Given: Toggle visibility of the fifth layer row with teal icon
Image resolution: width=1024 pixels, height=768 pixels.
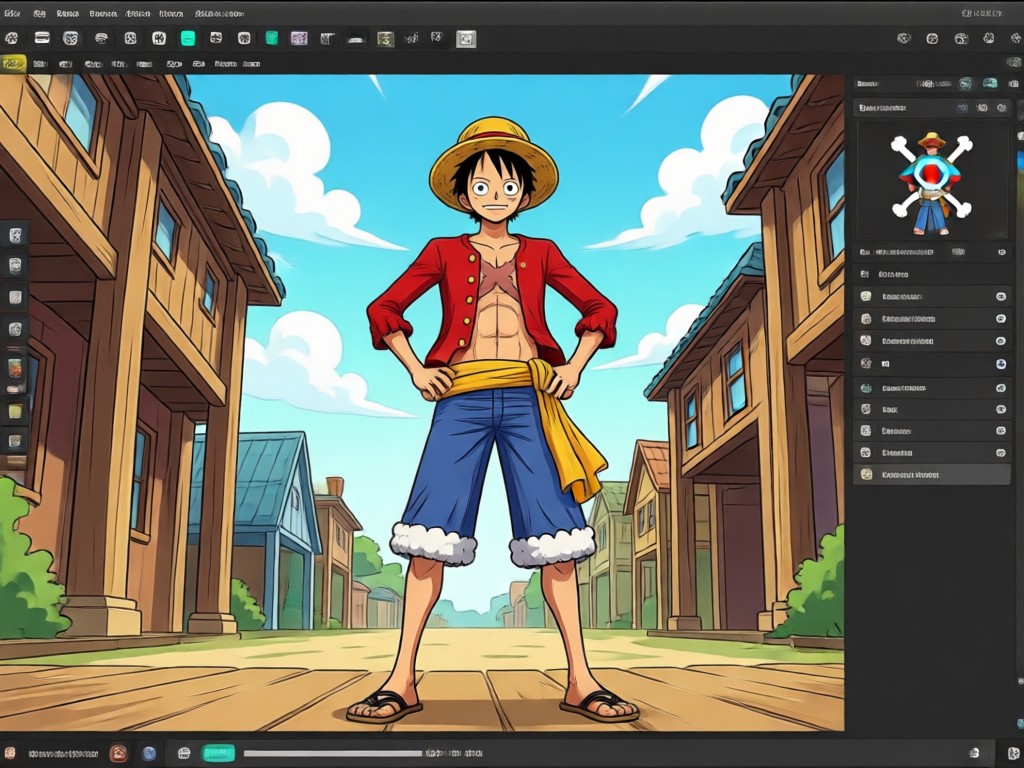Looking at the screenshot, I should [1000, 388].
